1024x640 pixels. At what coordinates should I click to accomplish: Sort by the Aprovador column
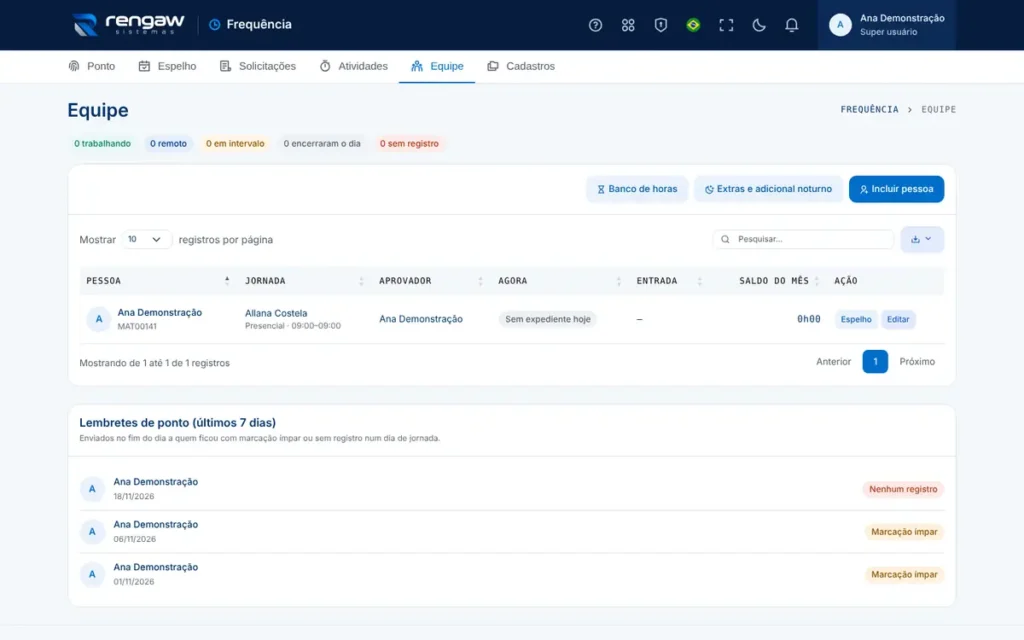pyautogui.click(x=431, y=281)
